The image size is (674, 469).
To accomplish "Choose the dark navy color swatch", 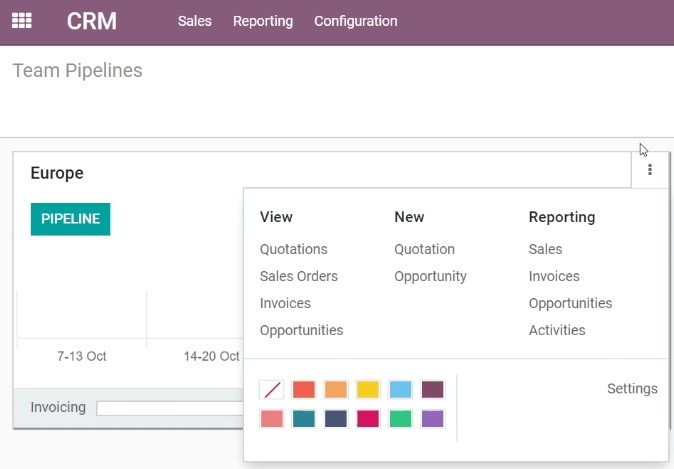I will coord(336,419).
